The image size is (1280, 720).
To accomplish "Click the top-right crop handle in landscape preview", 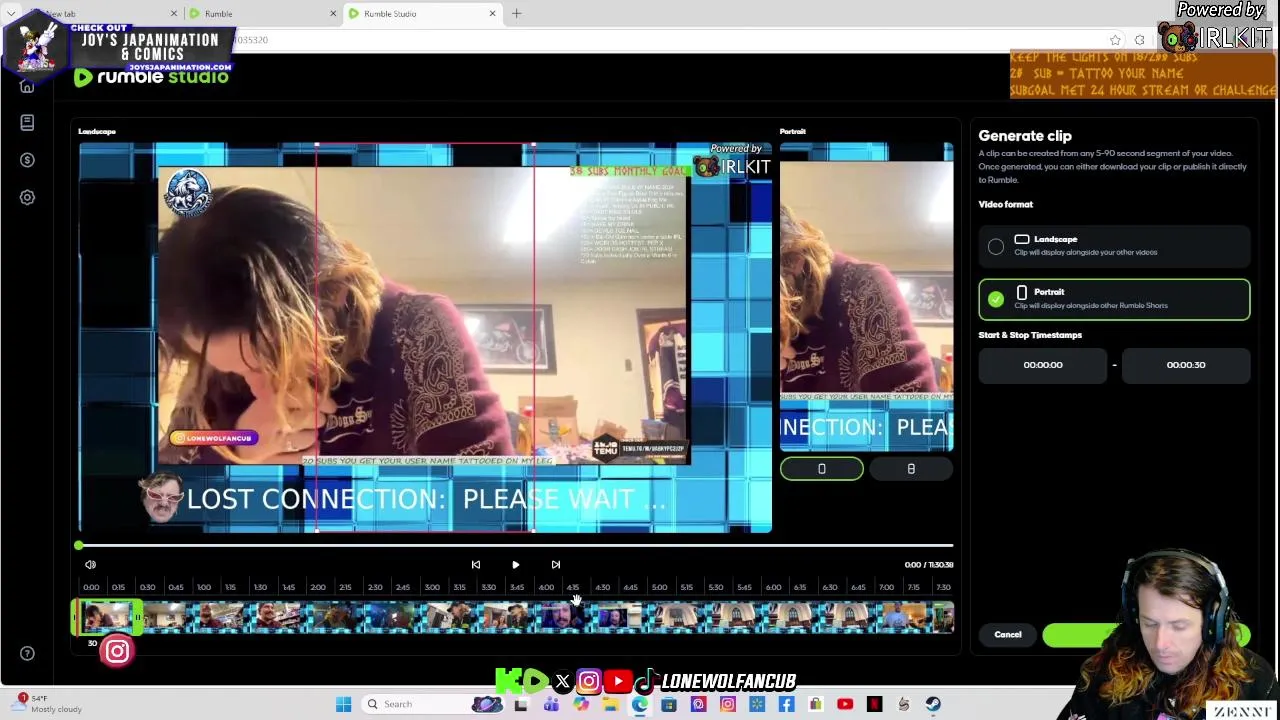I will tap(533, 144).
